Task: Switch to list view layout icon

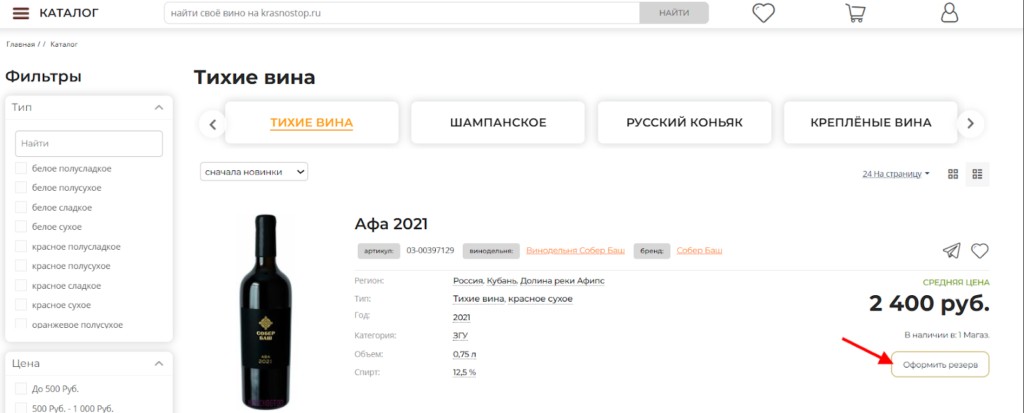Action: pos(977,174)
